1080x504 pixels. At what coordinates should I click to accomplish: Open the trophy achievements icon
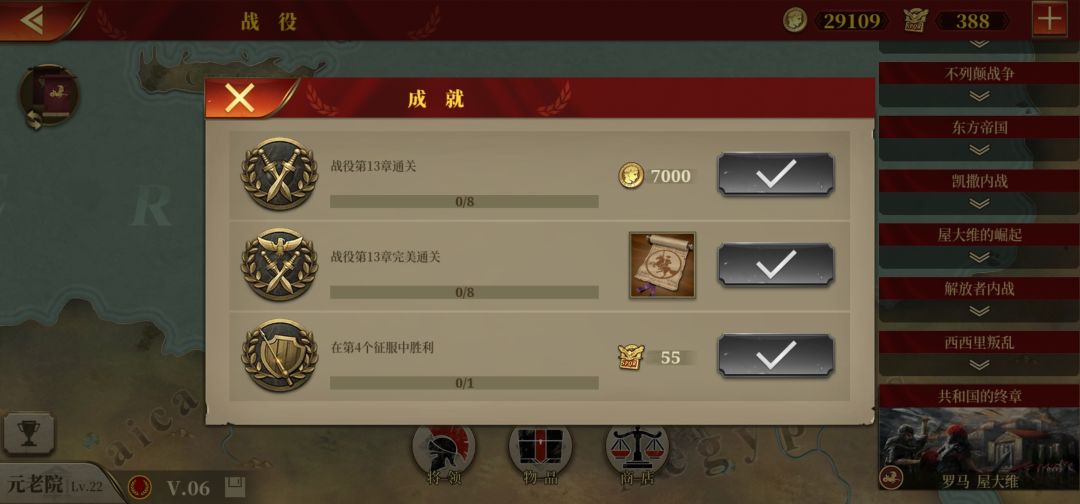tap(29, 434)
